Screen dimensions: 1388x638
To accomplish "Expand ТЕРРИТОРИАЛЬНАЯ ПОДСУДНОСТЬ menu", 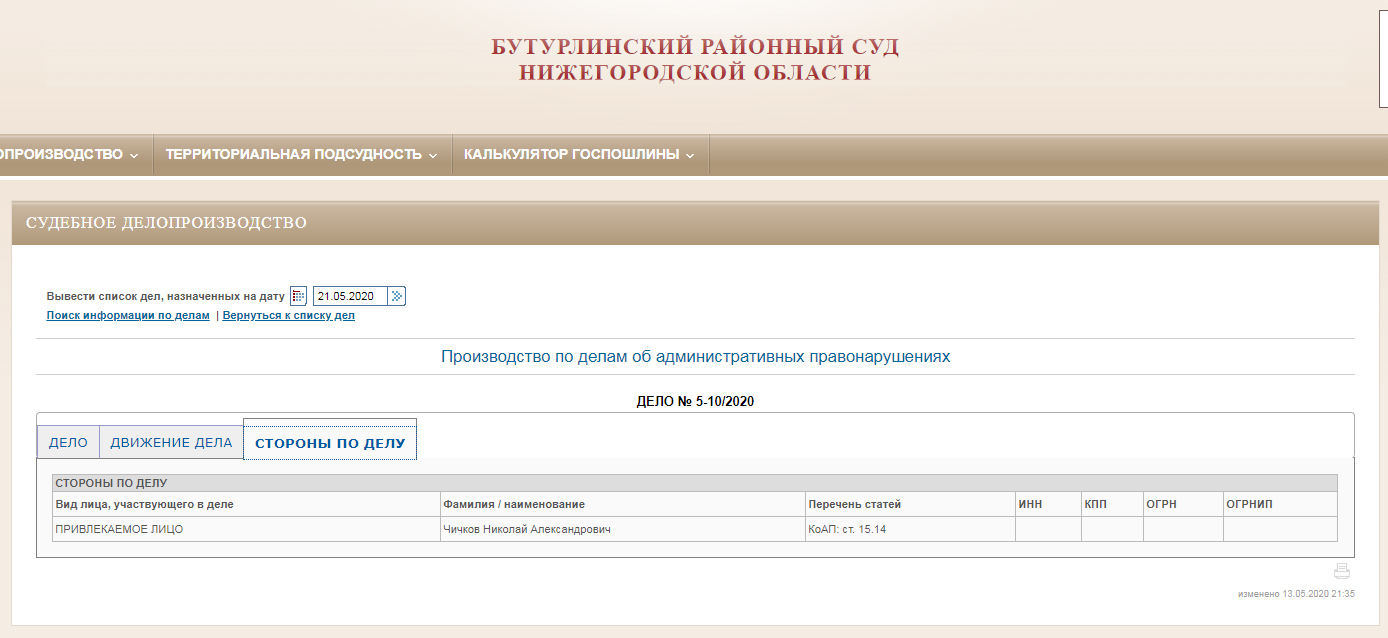I will click(301, 155).
